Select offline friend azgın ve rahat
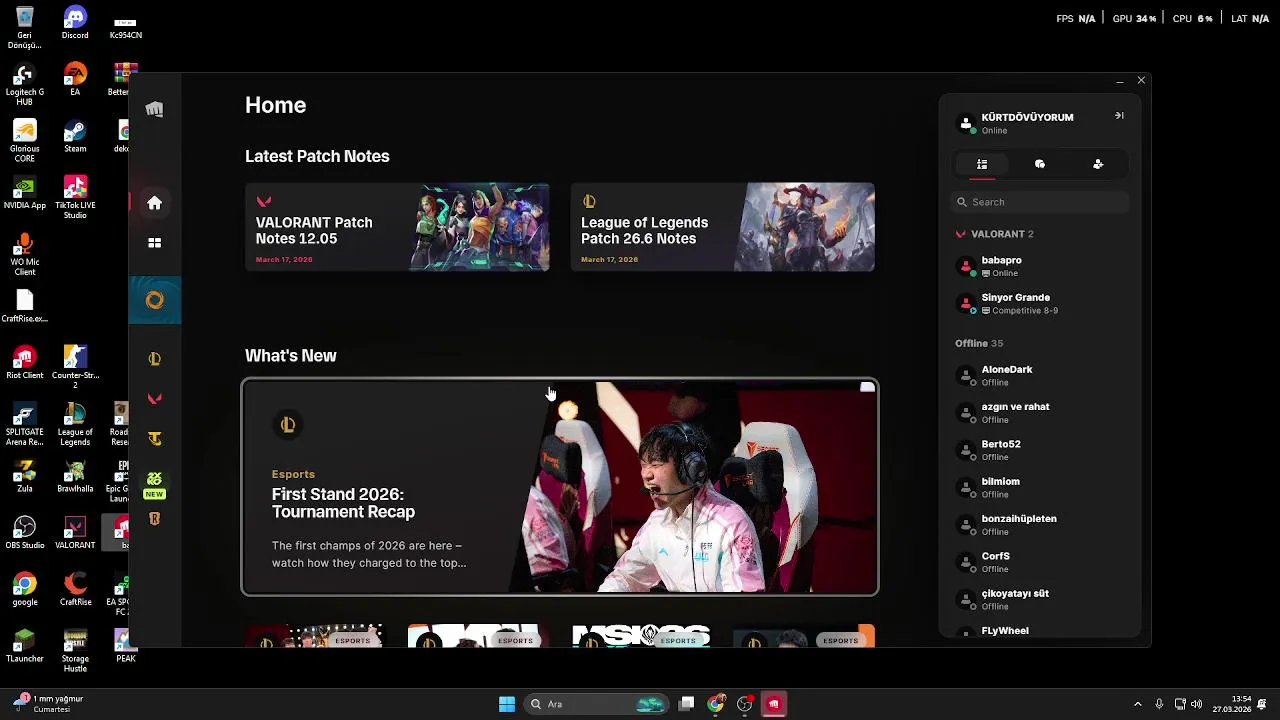The height and width of the screenshot is (720, 1280). click(1040, 413)
